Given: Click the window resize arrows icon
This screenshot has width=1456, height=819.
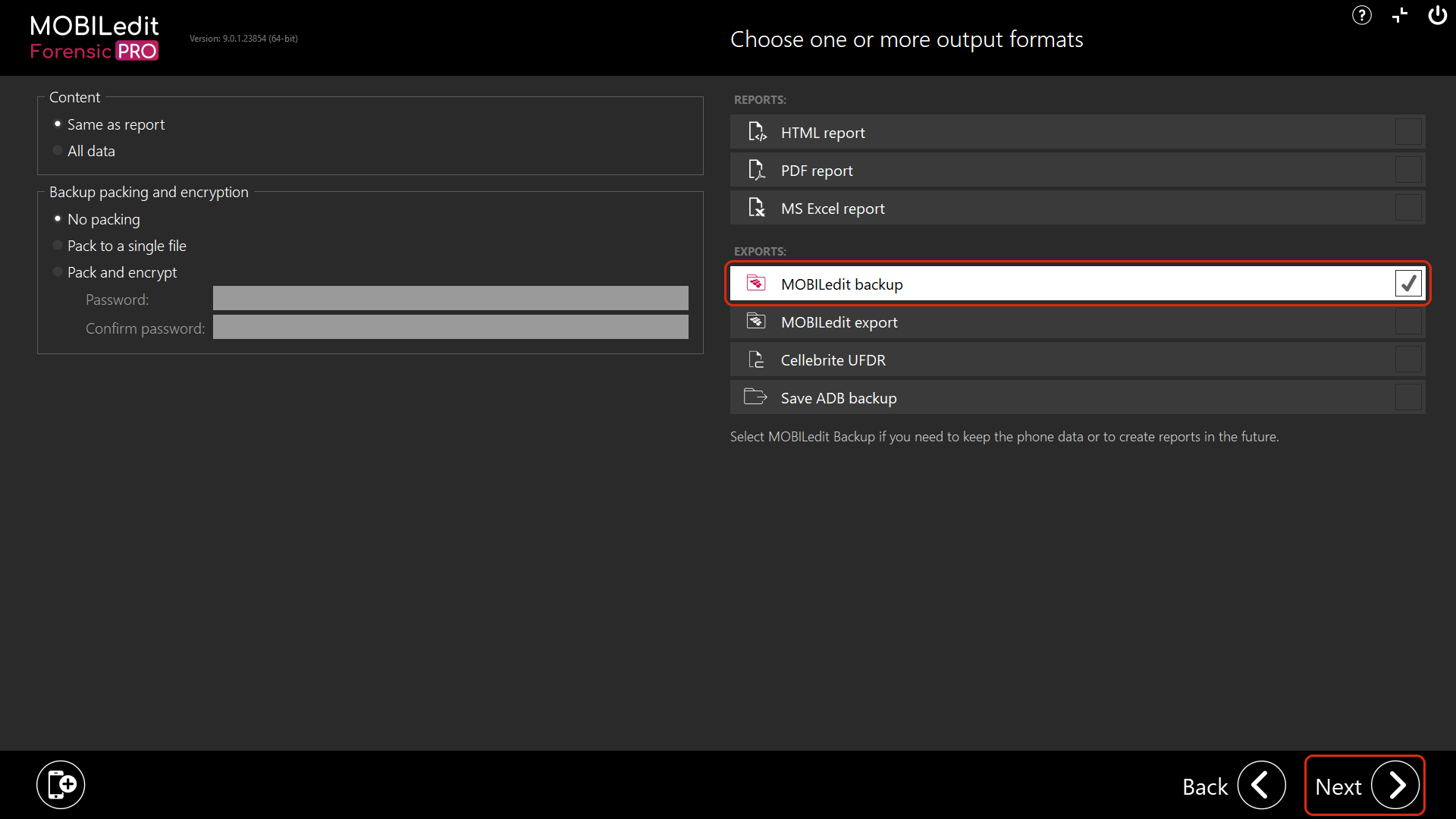Looking at the screenshot, I should [x=1399, y=15].
